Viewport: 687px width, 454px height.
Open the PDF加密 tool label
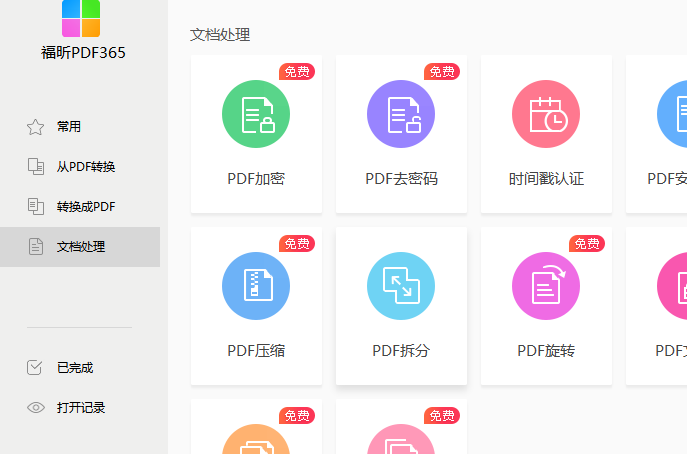256,179
